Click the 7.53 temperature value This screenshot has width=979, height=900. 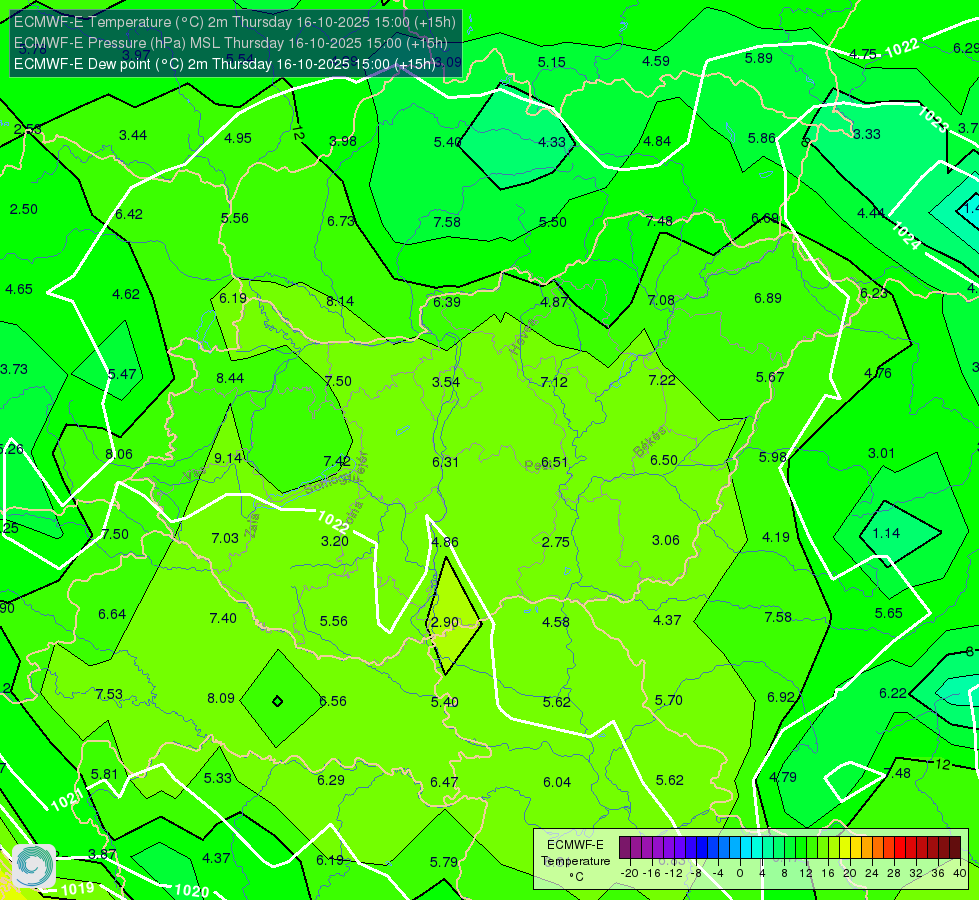click(x=109, y=694)
